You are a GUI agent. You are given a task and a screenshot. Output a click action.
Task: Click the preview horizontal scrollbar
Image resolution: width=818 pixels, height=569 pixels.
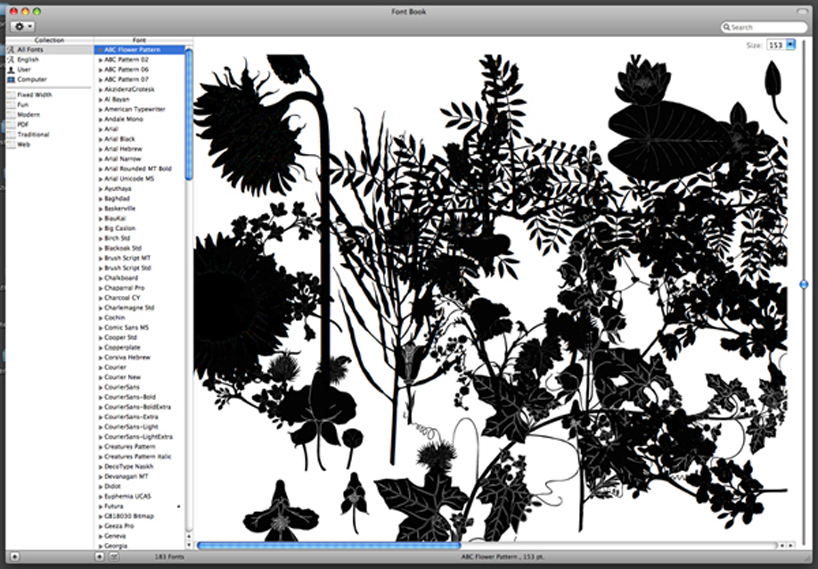[x=328, y=545]
